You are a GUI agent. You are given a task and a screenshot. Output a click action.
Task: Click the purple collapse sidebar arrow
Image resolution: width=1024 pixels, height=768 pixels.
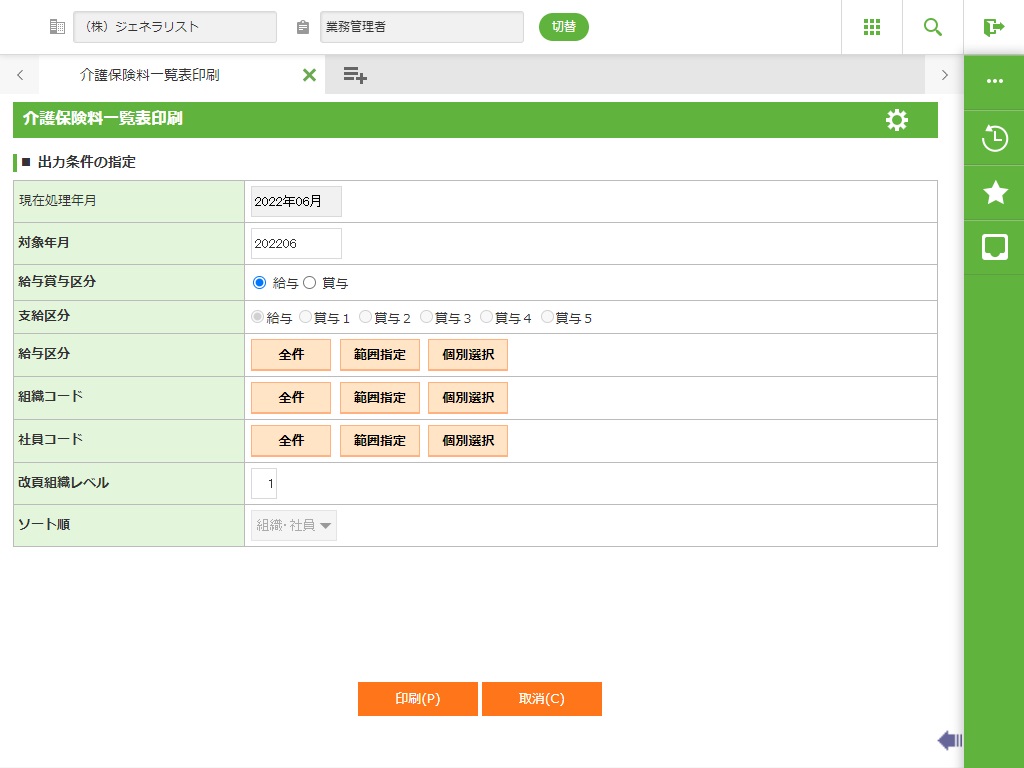tap(949, 740)
